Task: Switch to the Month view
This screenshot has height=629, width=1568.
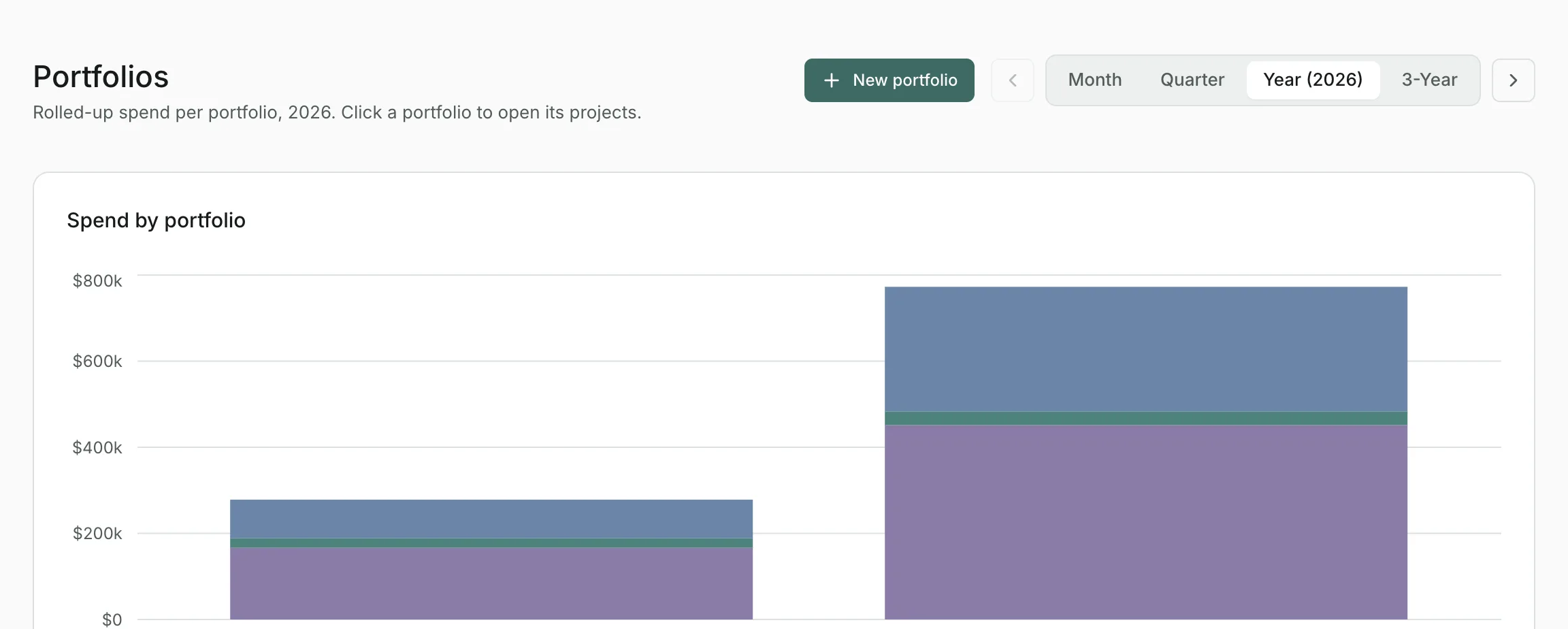Action: click(x=1095, y=80)
